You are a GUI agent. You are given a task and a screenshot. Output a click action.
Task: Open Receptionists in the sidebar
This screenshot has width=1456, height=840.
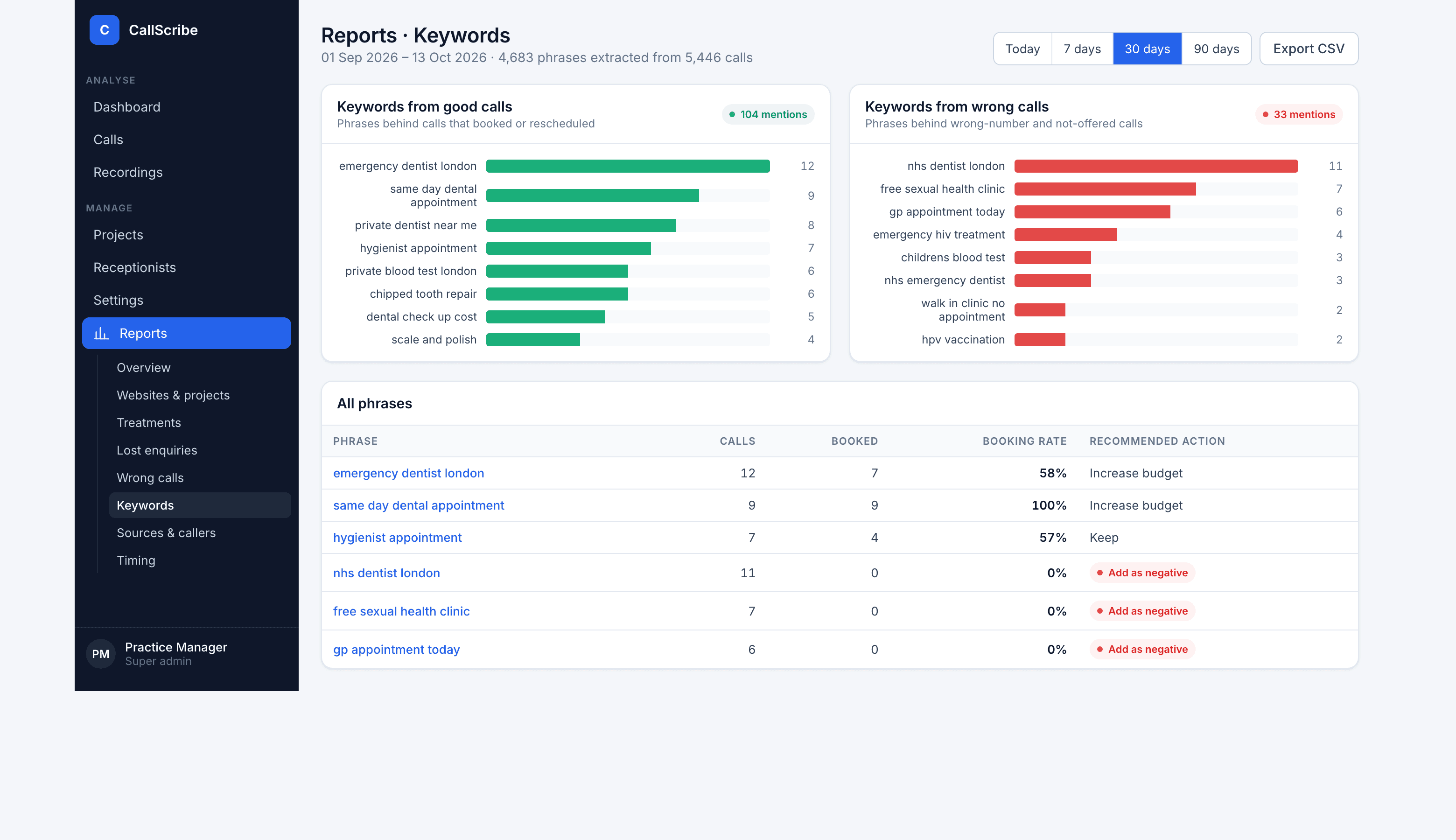click(186, 268)
